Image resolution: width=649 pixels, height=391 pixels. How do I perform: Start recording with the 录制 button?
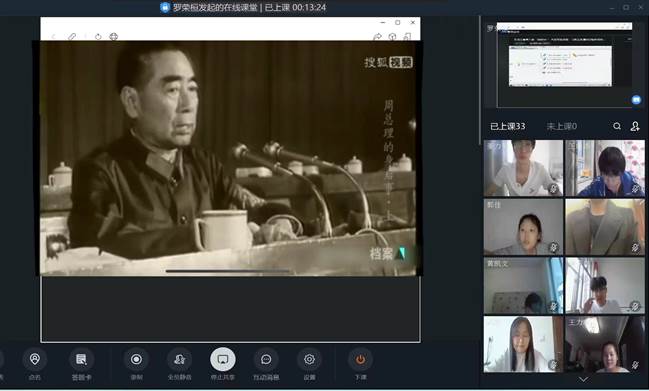(136, 360)
